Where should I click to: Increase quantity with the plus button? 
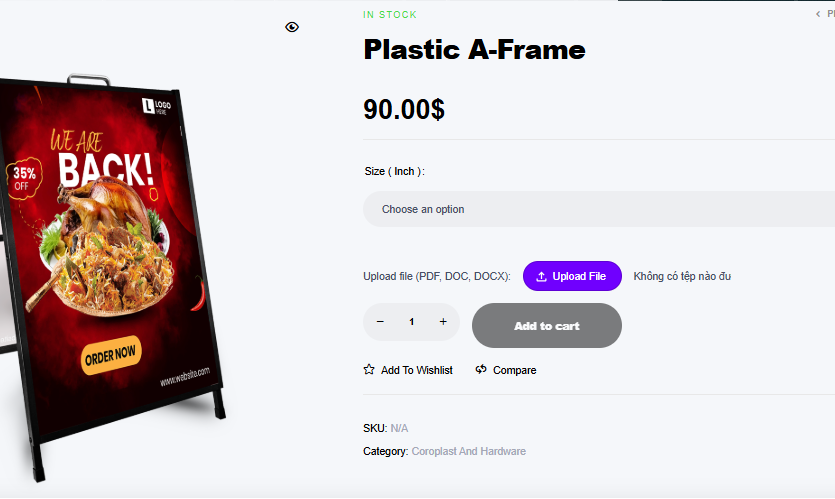click(x=443, y=322)
